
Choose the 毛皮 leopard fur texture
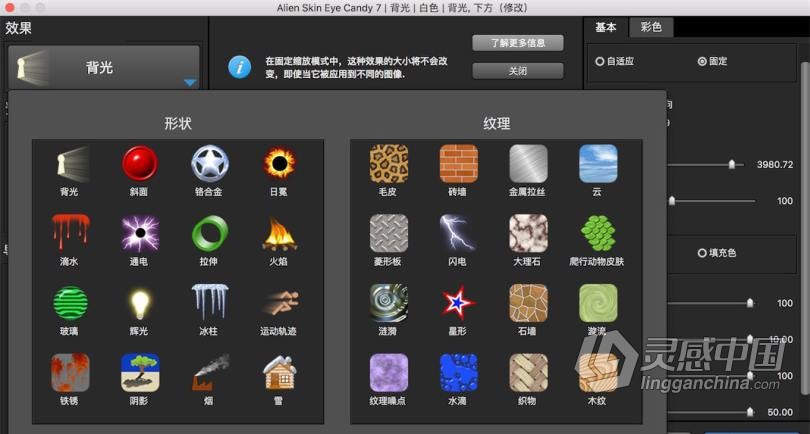click(x=388, y=164)
